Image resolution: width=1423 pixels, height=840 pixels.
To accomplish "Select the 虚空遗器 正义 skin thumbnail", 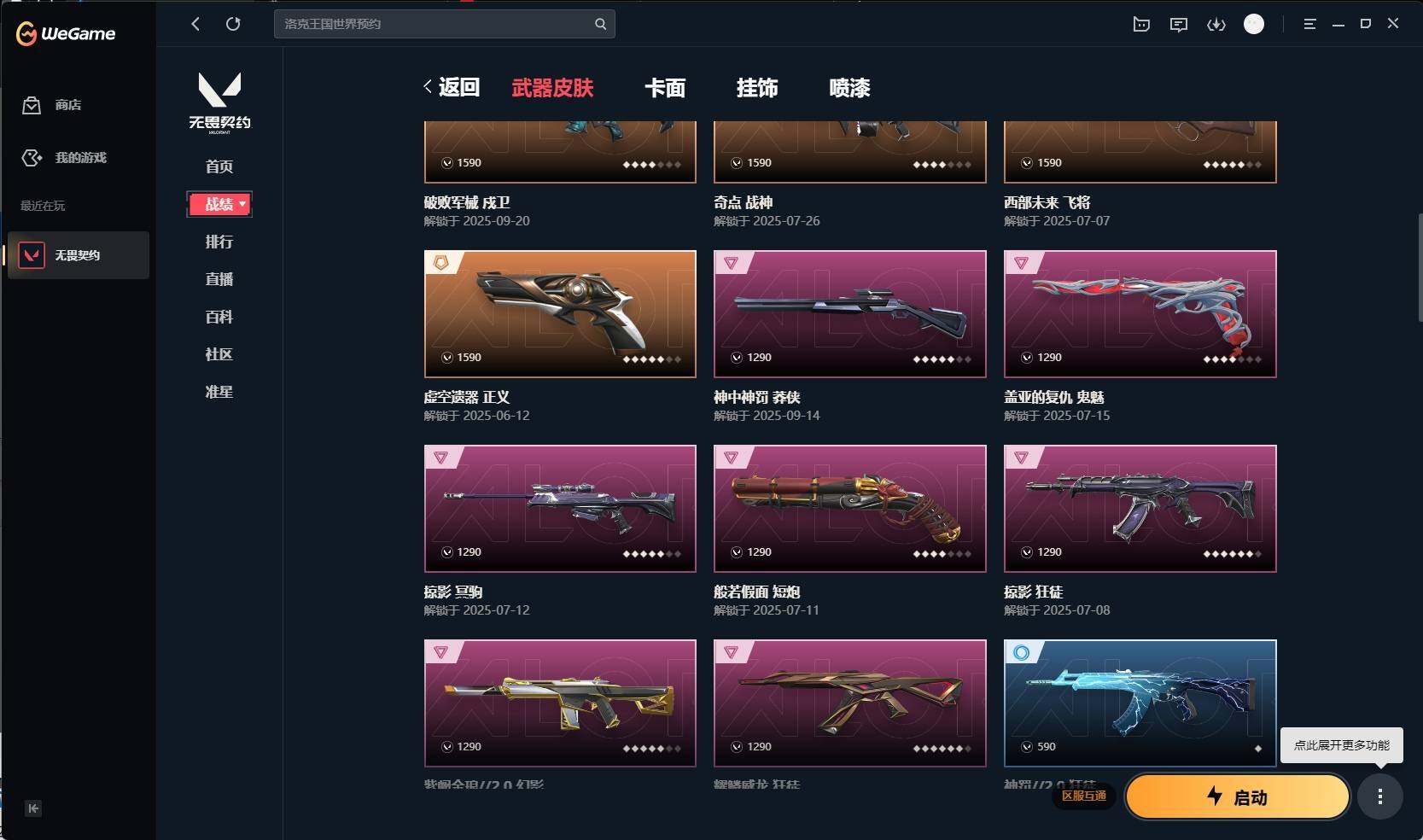I will point(560,314).
